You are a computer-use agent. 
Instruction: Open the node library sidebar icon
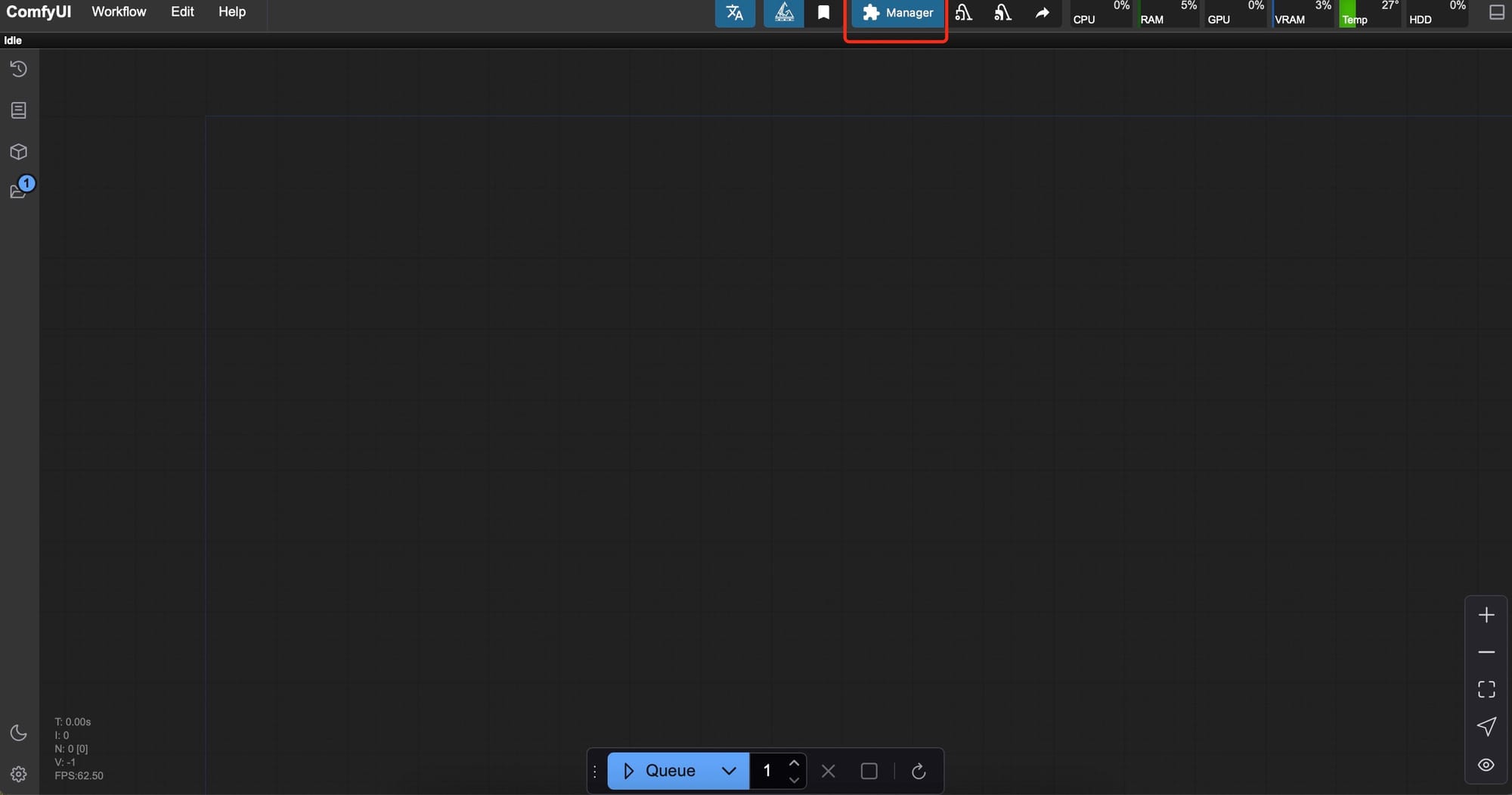(x=19, y=110)
